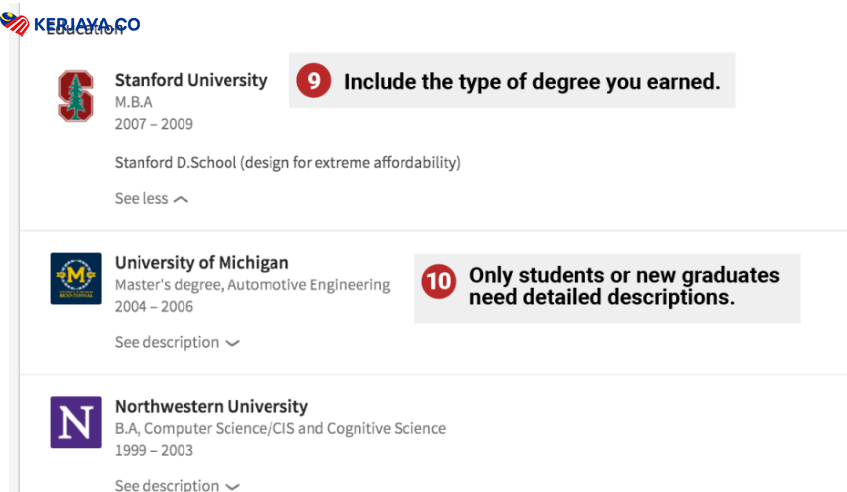The width and height of the screenshot is (847, 492).
Task: Open the Northwestern University title link
Action: [211, 407]
